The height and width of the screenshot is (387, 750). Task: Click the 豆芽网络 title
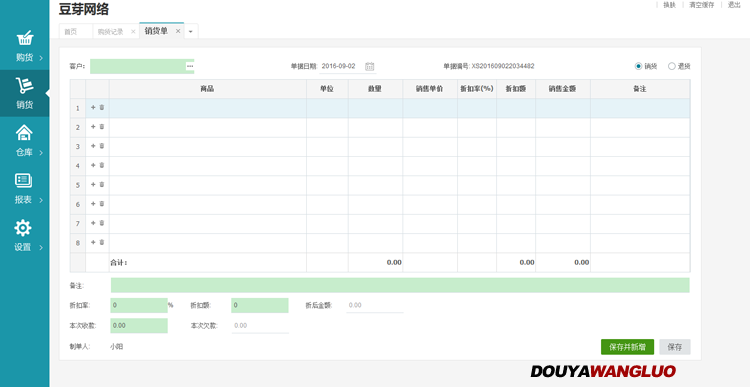coord(83,9)
